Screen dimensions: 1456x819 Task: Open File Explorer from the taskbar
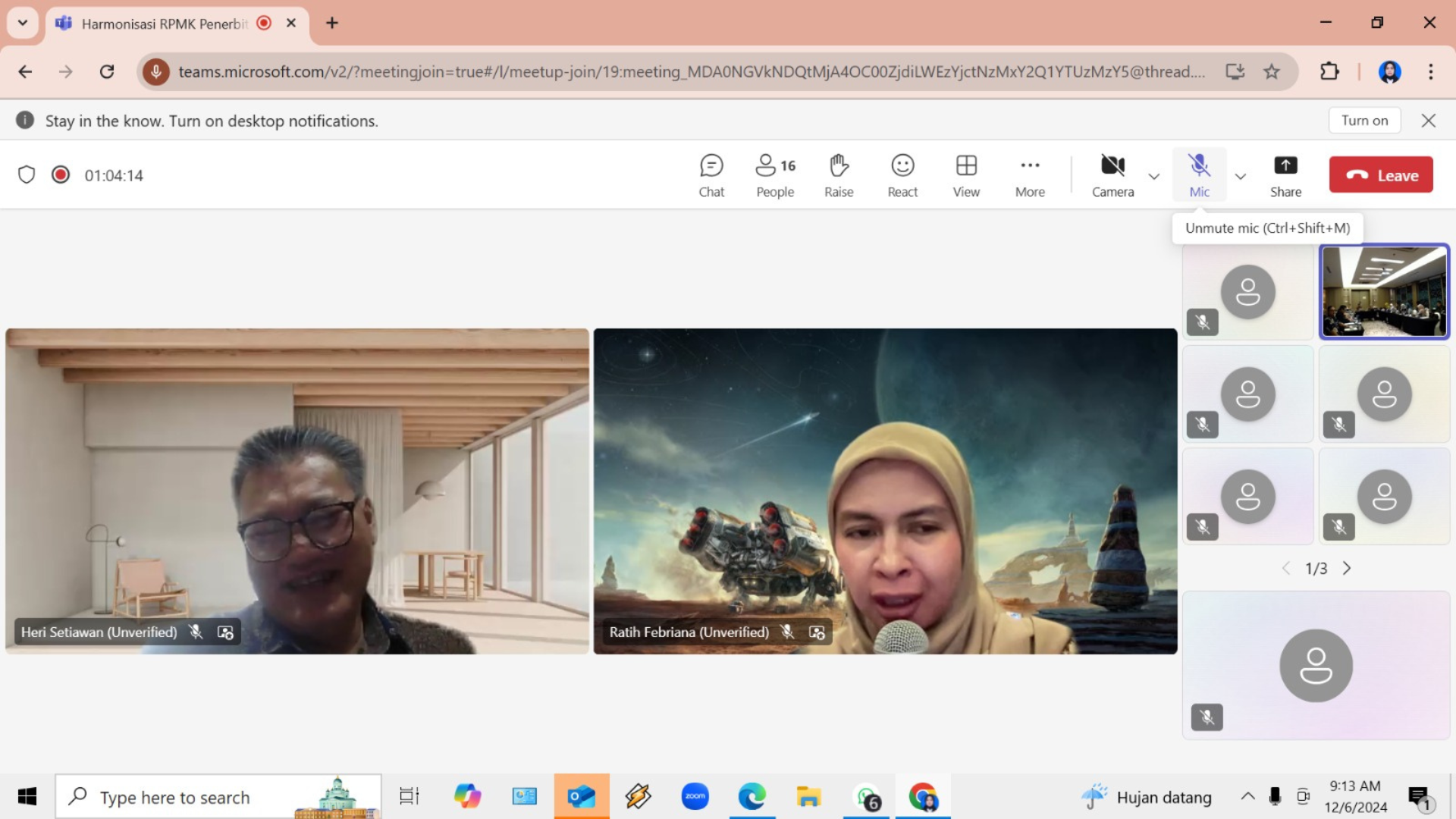pyautogui.click(x=808, y=797)
